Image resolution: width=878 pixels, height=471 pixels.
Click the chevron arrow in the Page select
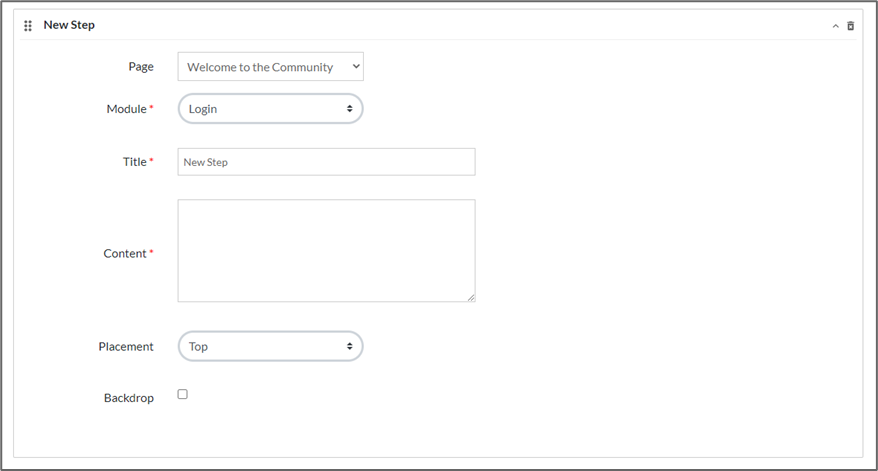click(x=355, y=67)
